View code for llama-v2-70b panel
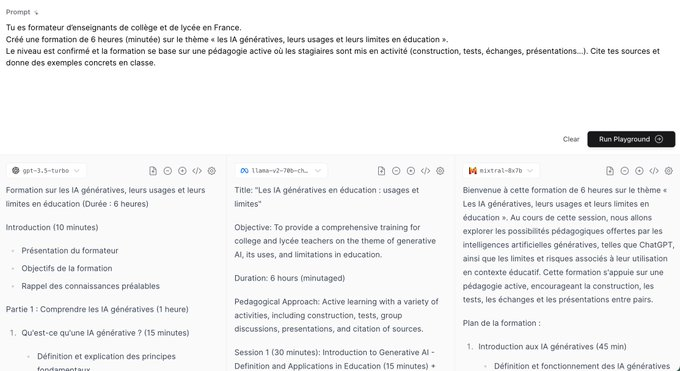The height and width of the screenshot is (371, 680). 425,171
